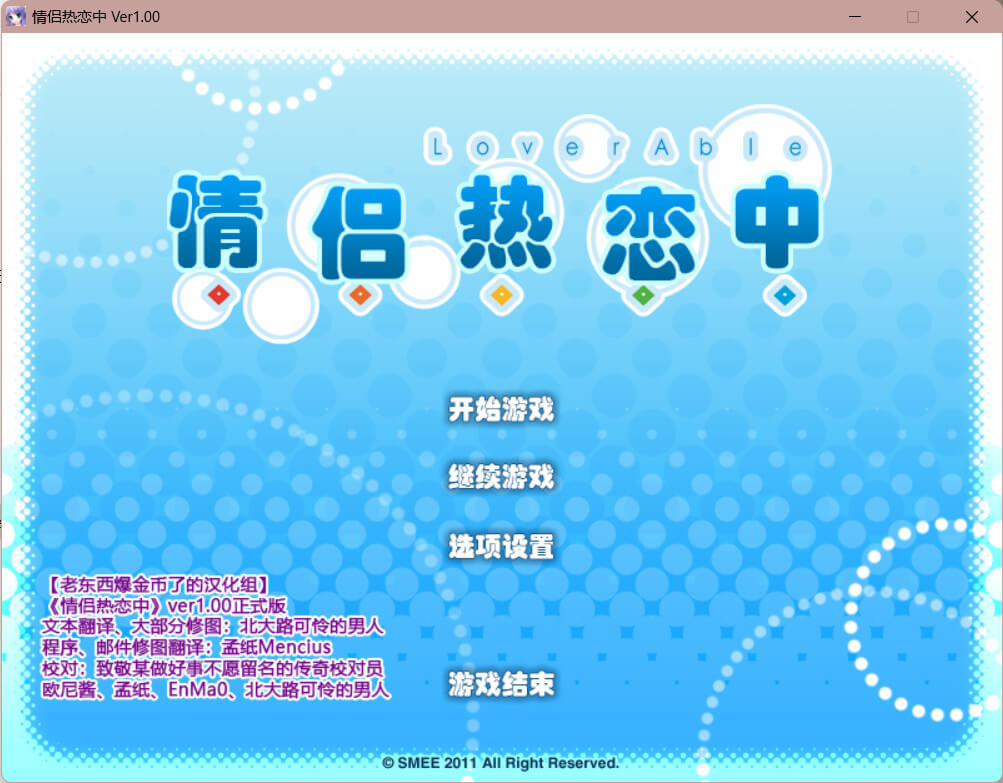Click the large 侣 title character
Viewport: 1003px width, 783px height.
coord(360,228)
